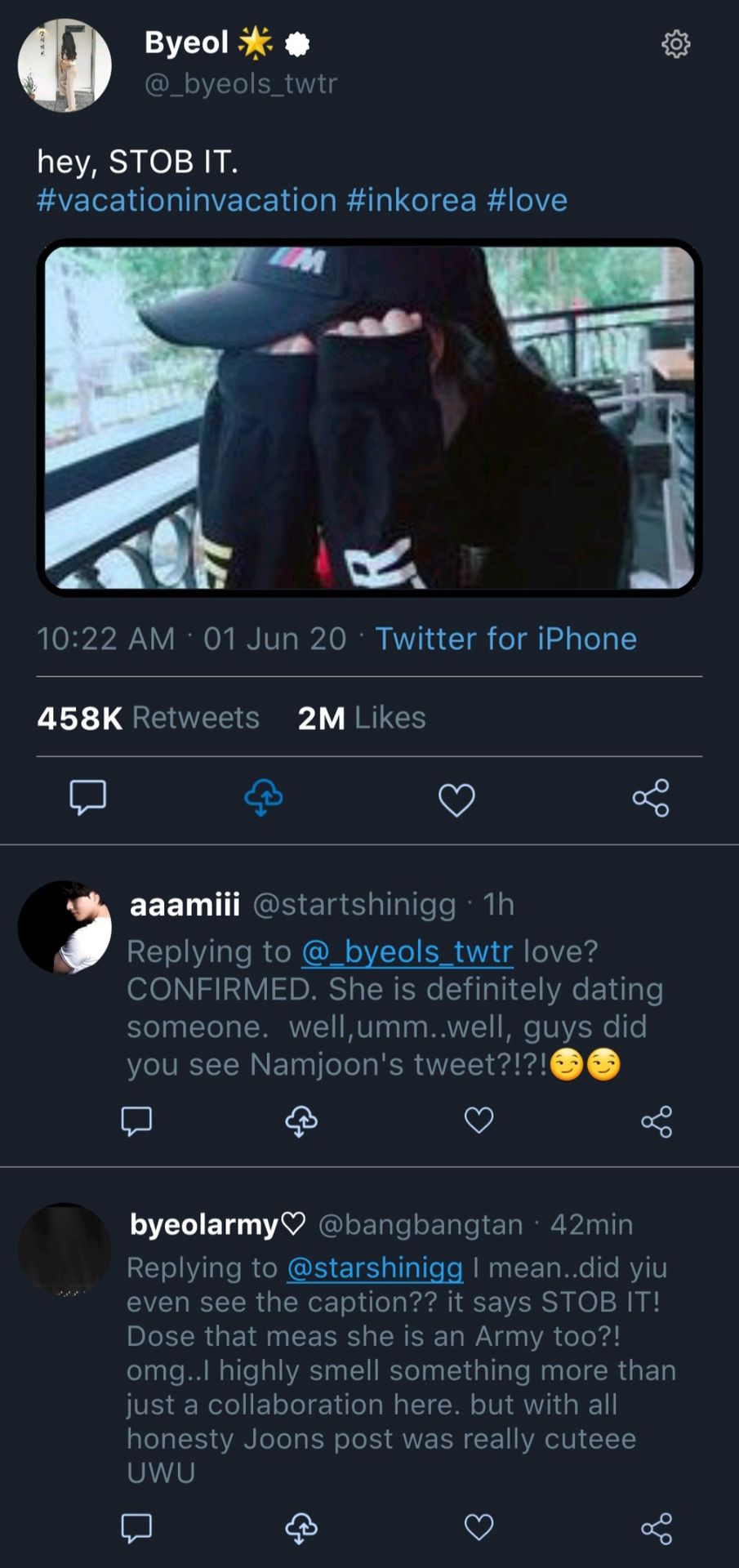Reply to byeolarmy's comment
The height and width of the screenshot is (1568, 739).
click(x=136, y=1527)
